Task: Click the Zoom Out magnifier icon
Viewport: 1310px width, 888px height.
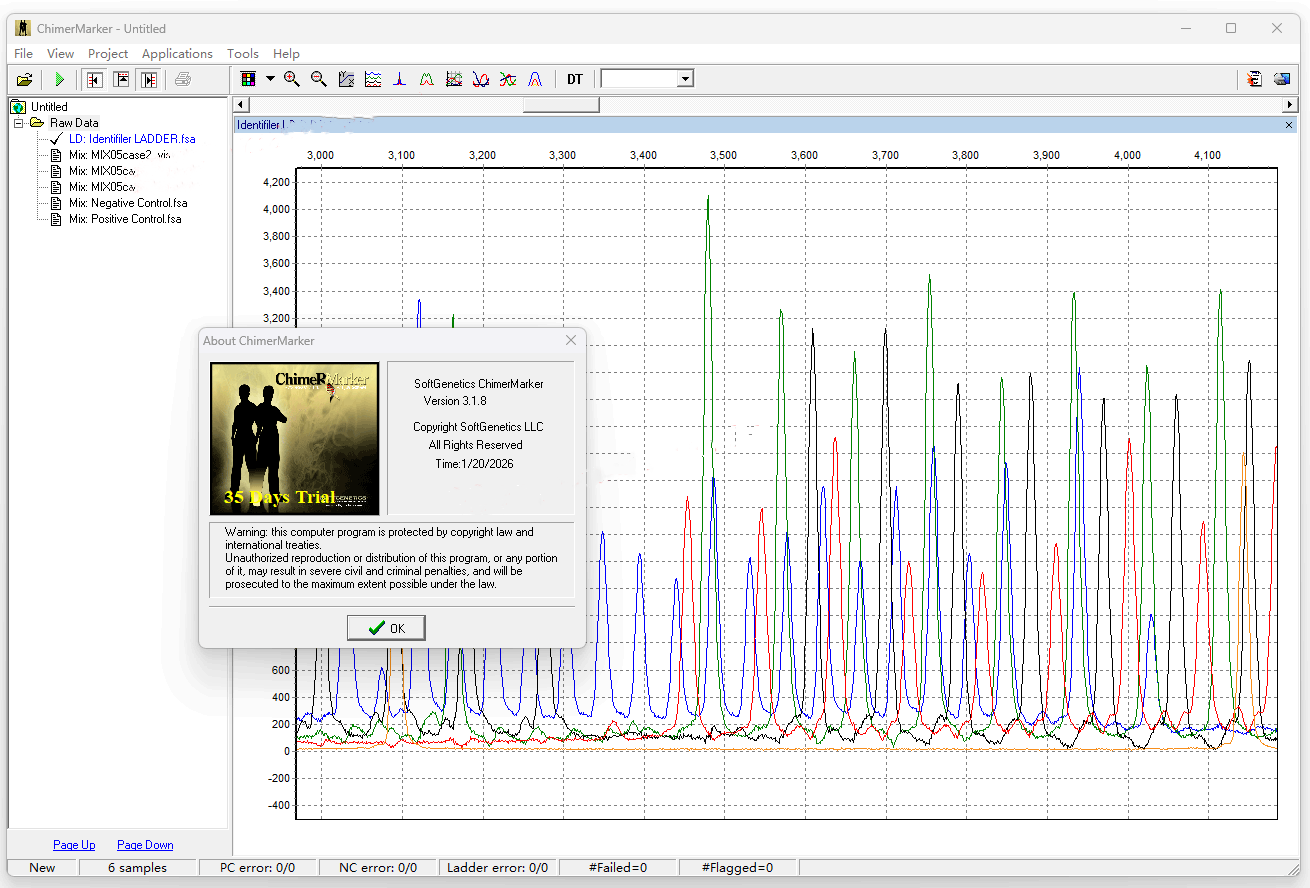Action: (319, 79)
